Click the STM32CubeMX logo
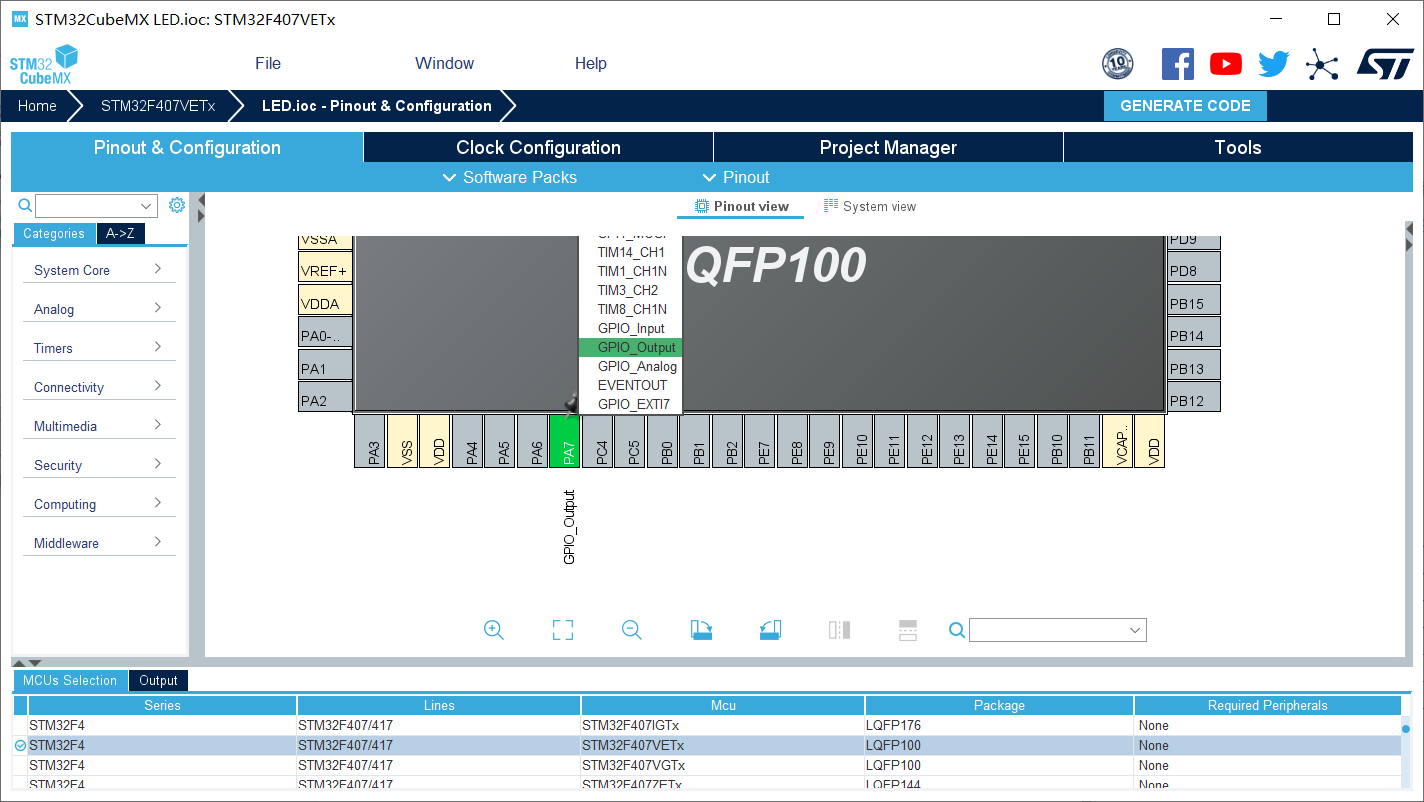Screen dimensions: 1424x802 pyautogui.click(x=43, y=64)
